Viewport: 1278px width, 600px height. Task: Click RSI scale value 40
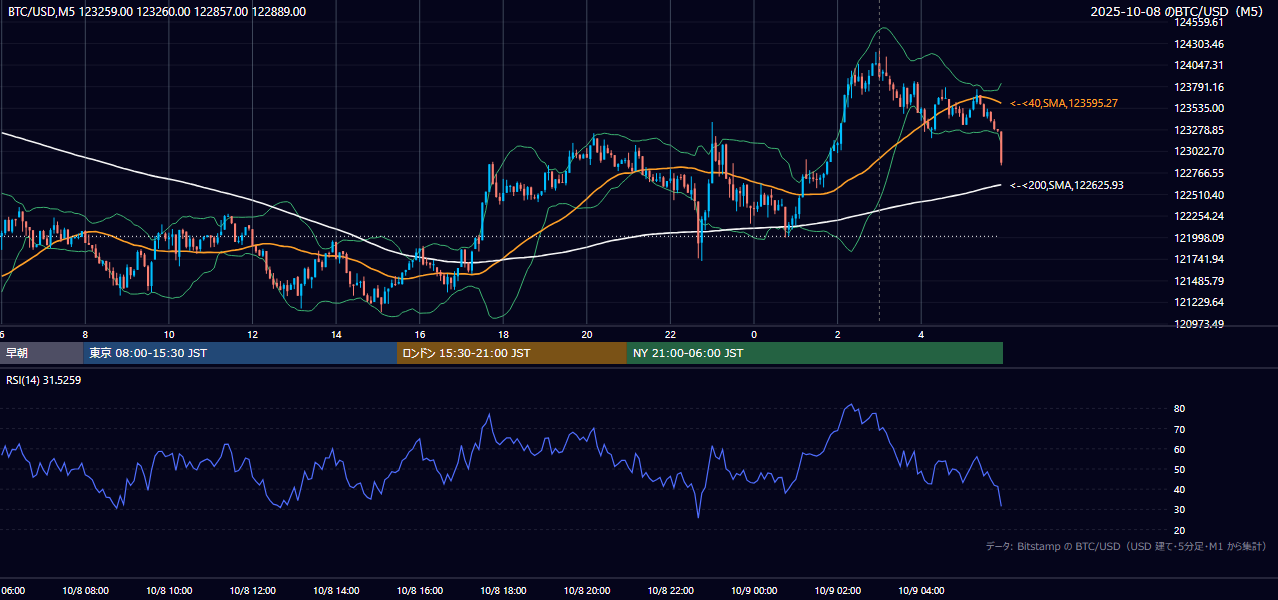[x=1179, y=489]
